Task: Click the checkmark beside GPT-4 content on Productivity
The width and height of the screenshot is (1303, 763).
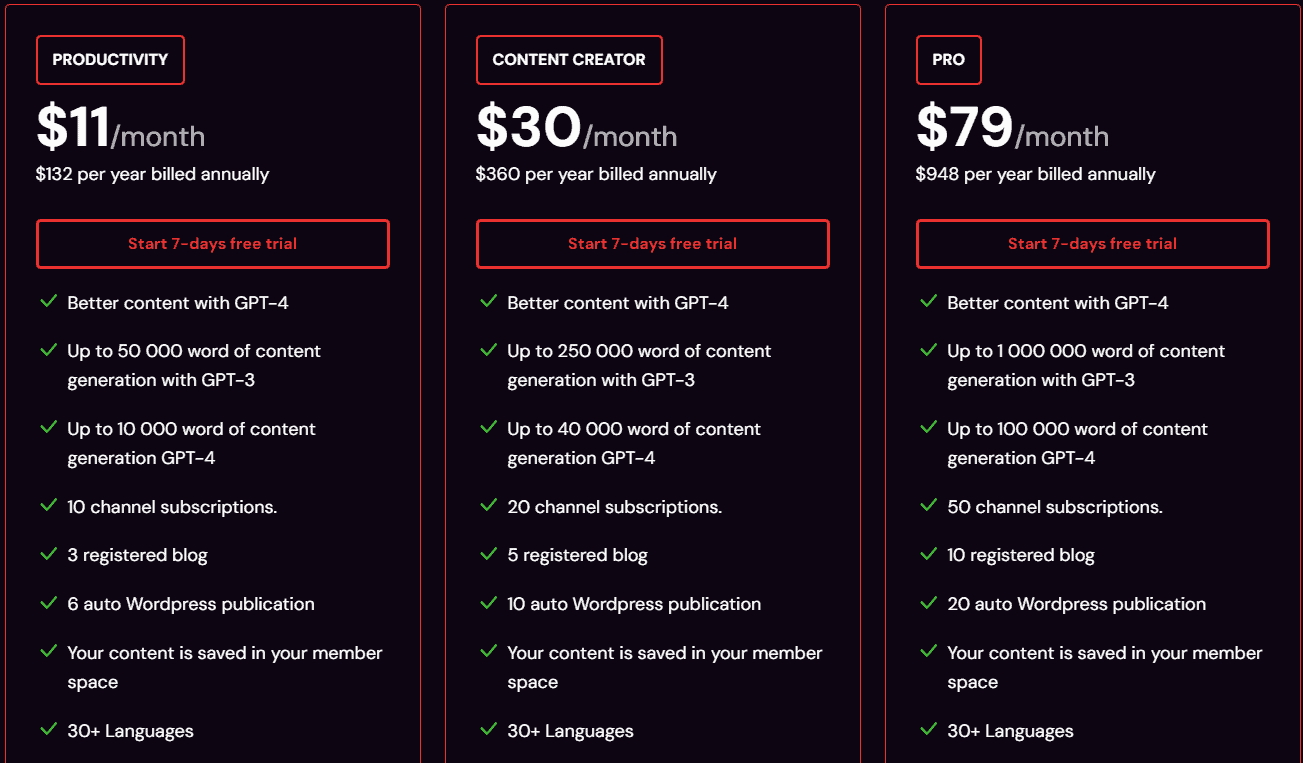Action: pyautogui.click(x=48, y=302)
